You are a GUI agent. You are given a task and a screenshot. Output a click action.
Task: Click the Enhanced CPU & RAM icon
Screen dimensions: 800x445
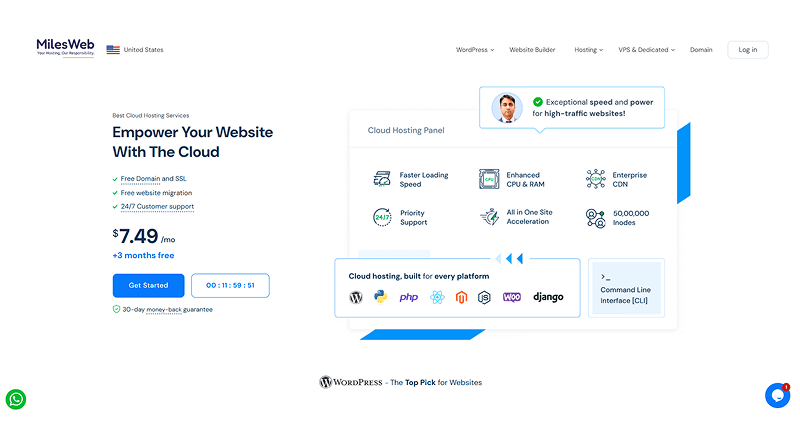tap(488, 179)
